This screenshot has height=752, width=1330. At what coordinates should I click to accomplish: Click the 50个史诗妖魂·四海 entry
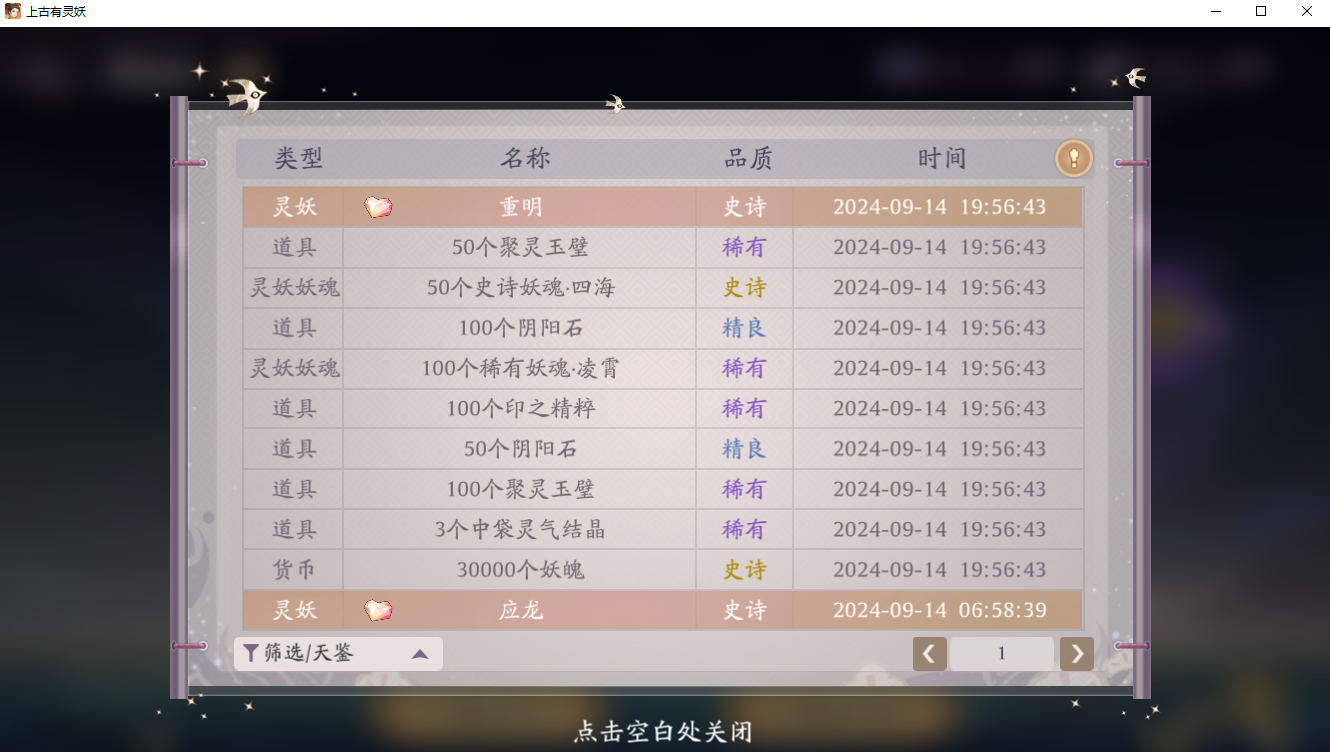[520, 288]
